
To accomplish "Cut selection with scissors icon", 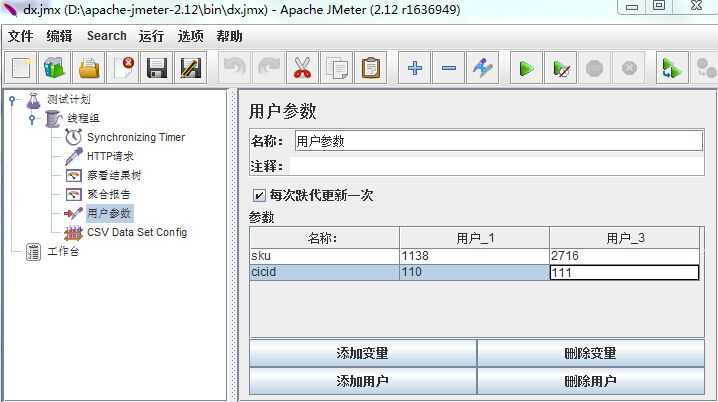I will [302, 68].
